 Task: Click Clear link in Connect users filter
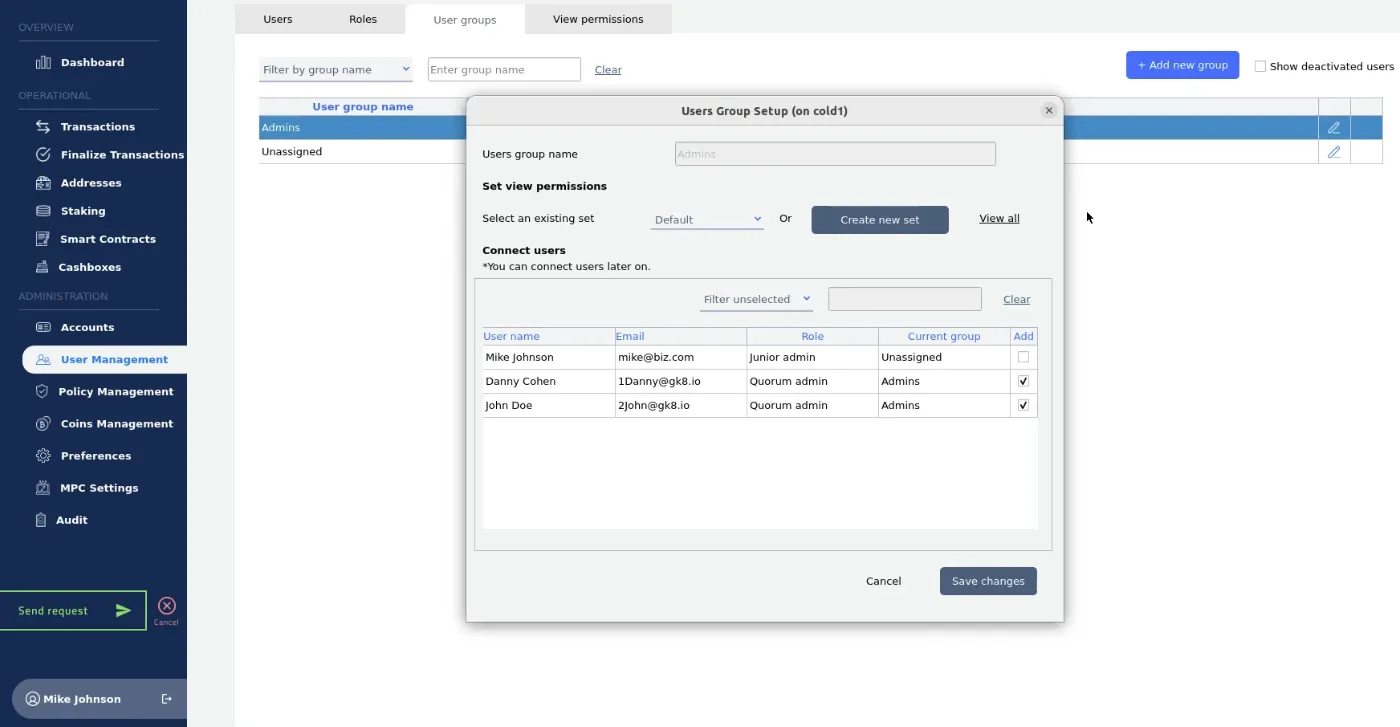[1017, 299]
